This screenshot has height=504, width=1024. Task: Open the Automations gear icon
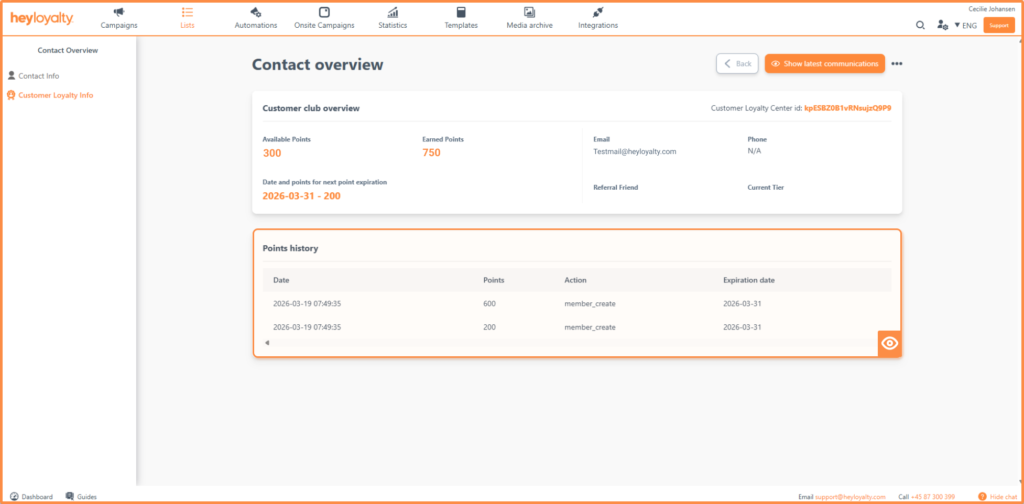(256, 12)
